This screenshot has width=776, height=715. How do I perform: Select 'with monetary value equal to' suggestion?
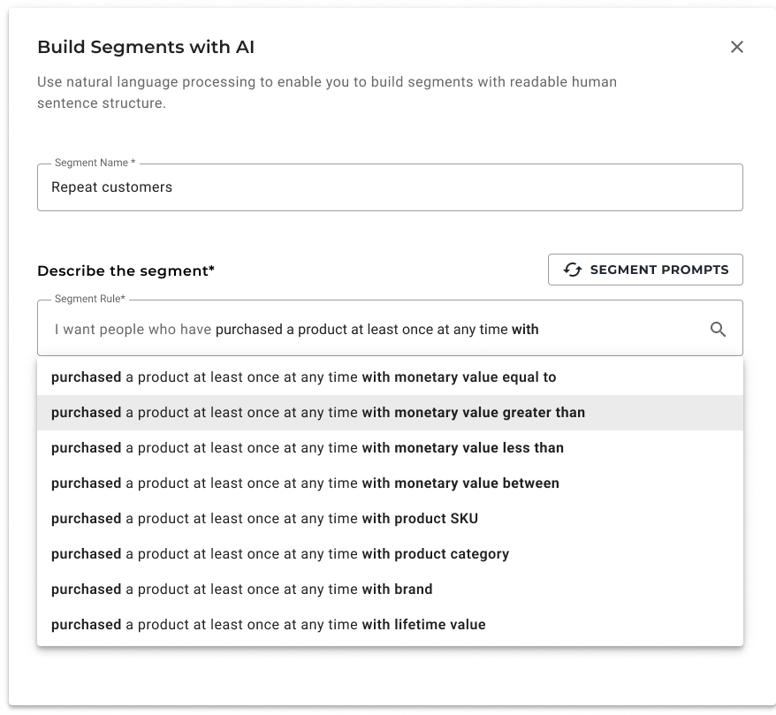pos(303,377)
